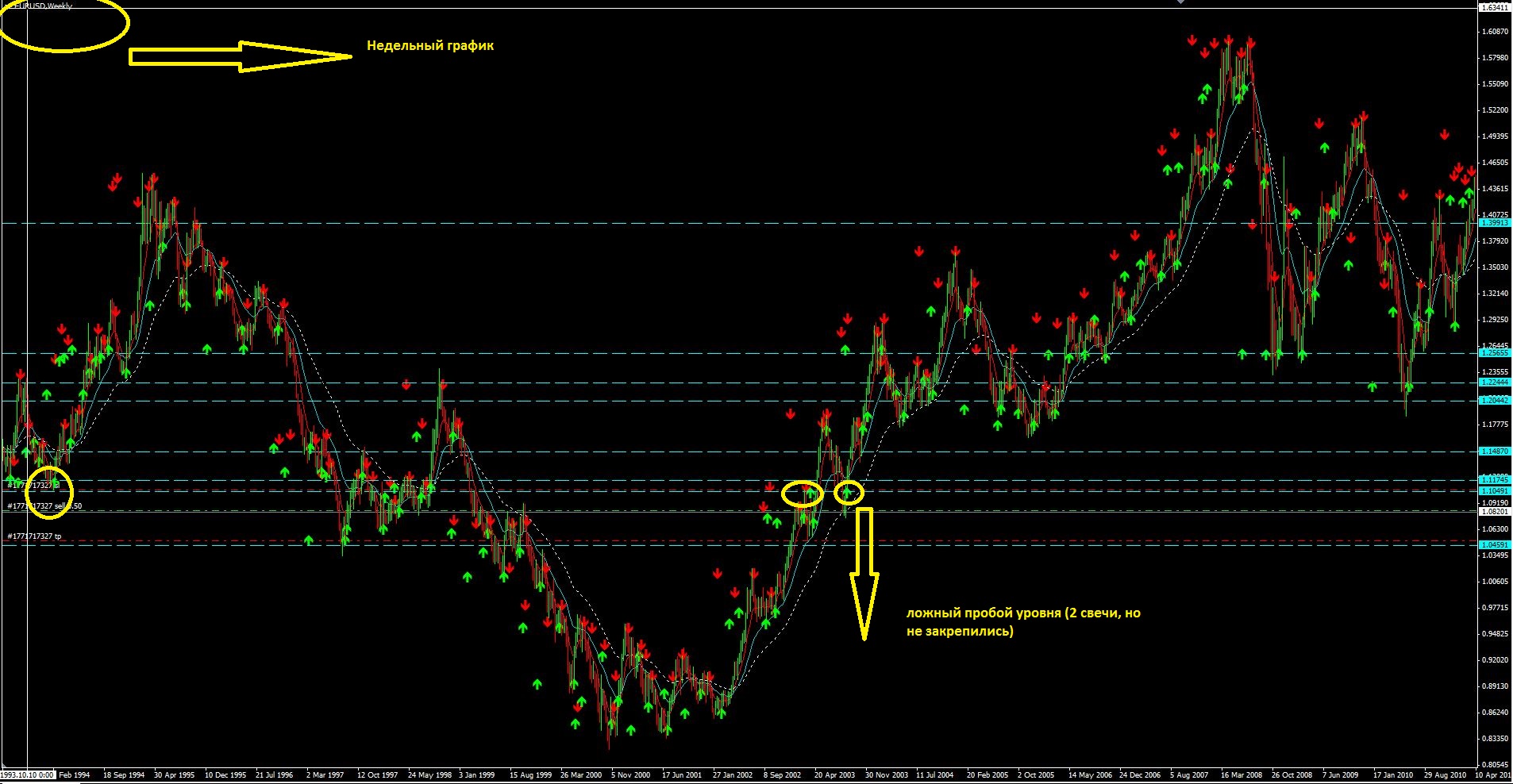This screenshot has width=1513, height=784.
Task: Click the 1.29250 price scale value
Action: 1495,320
